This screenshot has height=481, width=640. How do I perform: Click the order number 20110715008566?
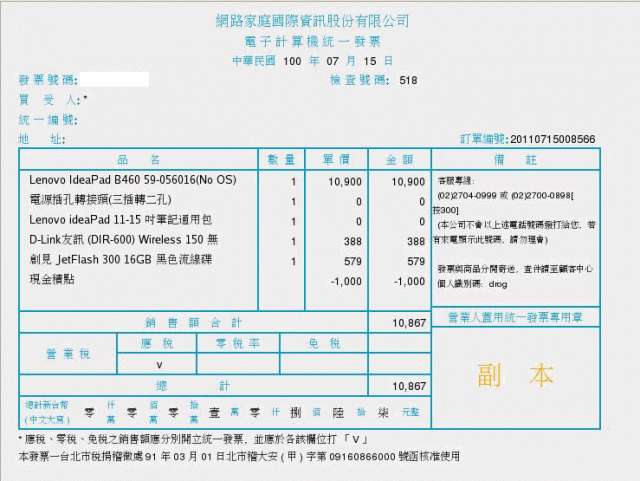click(x=553, y=139)
